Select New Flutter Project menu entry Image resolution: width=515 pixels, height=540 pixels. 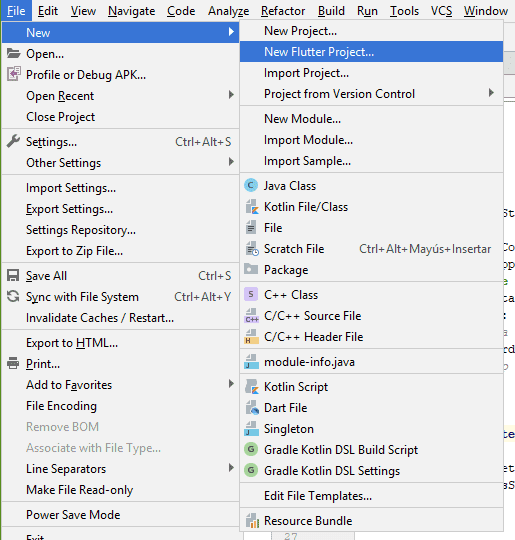371,52
